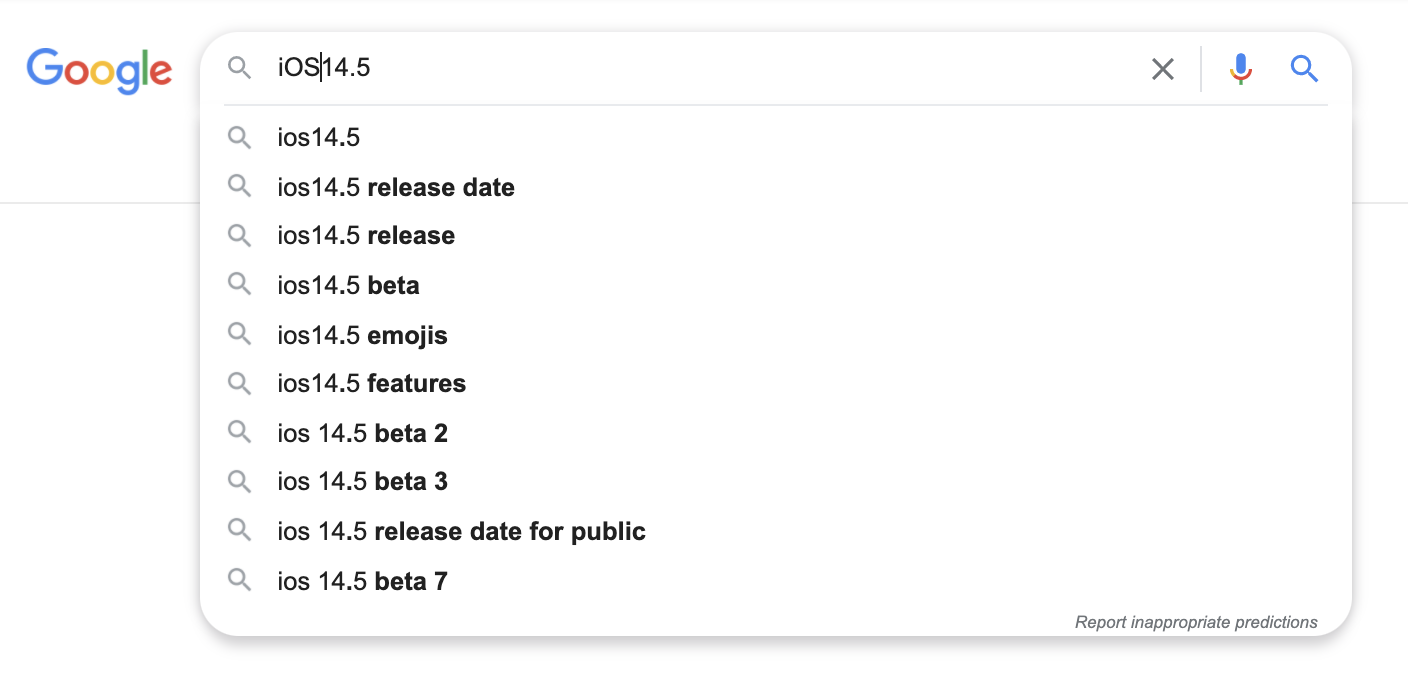Click search icon beside "ios14.5 features"
Image resolution: width=1408 pixels, height=678 pixels.
click(239, 383)
